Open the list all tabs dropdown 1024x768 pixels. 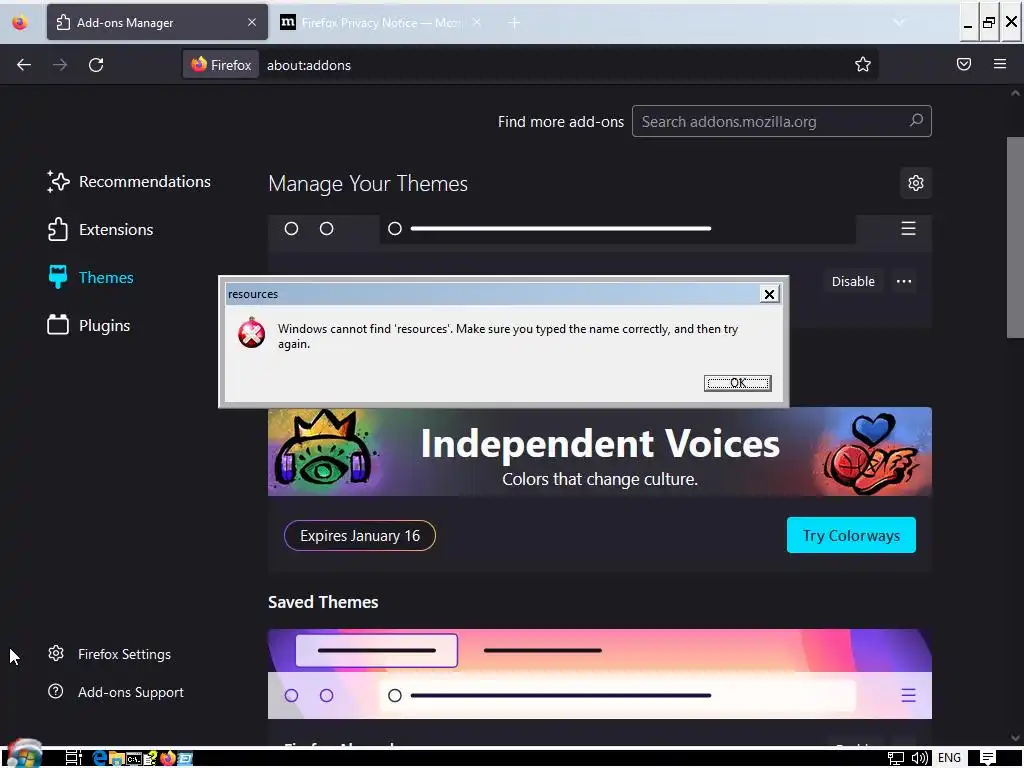tap(899, 22)
